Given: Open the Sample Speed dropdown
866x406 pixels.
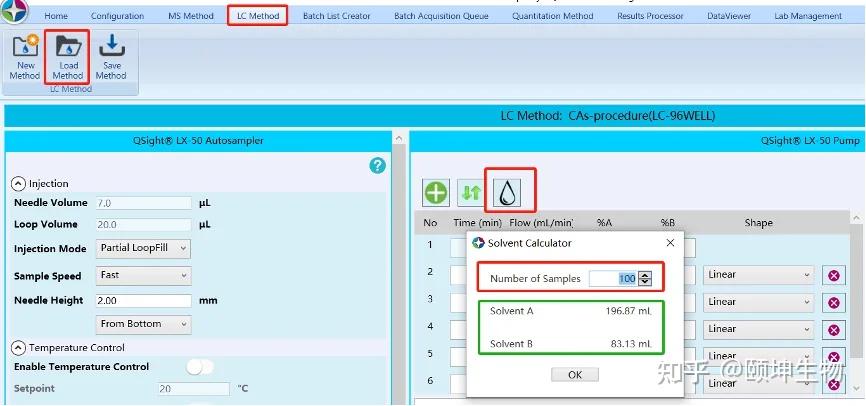Looking at the screenshot, I should pyautogui.click(x=143, y=275).
